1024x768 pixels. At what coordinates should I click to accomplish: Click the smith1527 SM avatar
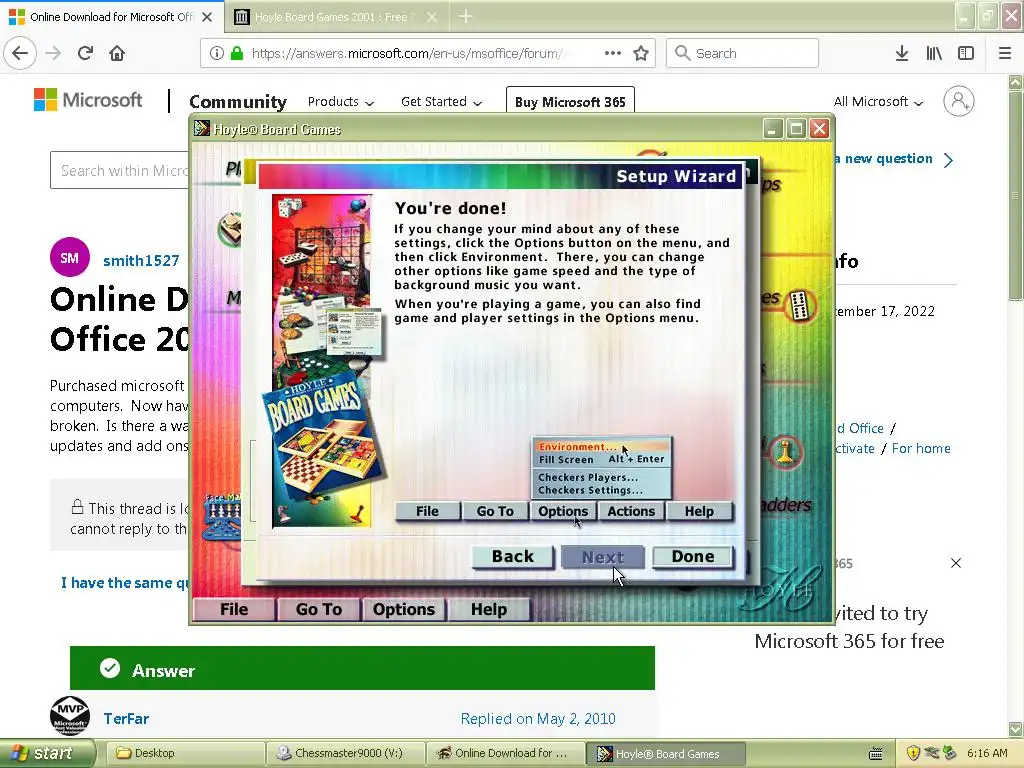coord(69,257)
